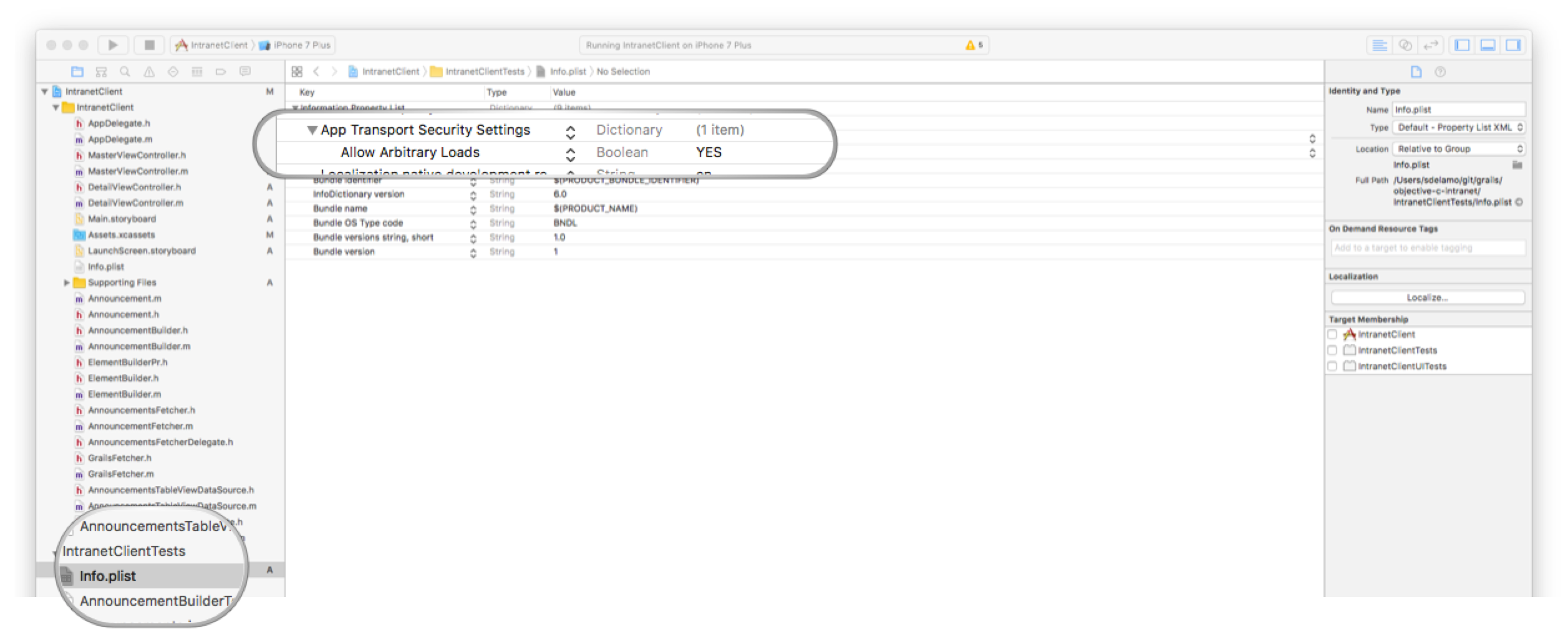The image size is (1568, 632).
Task: Click Info.plist in the jump bar
Action: (561, 72)
